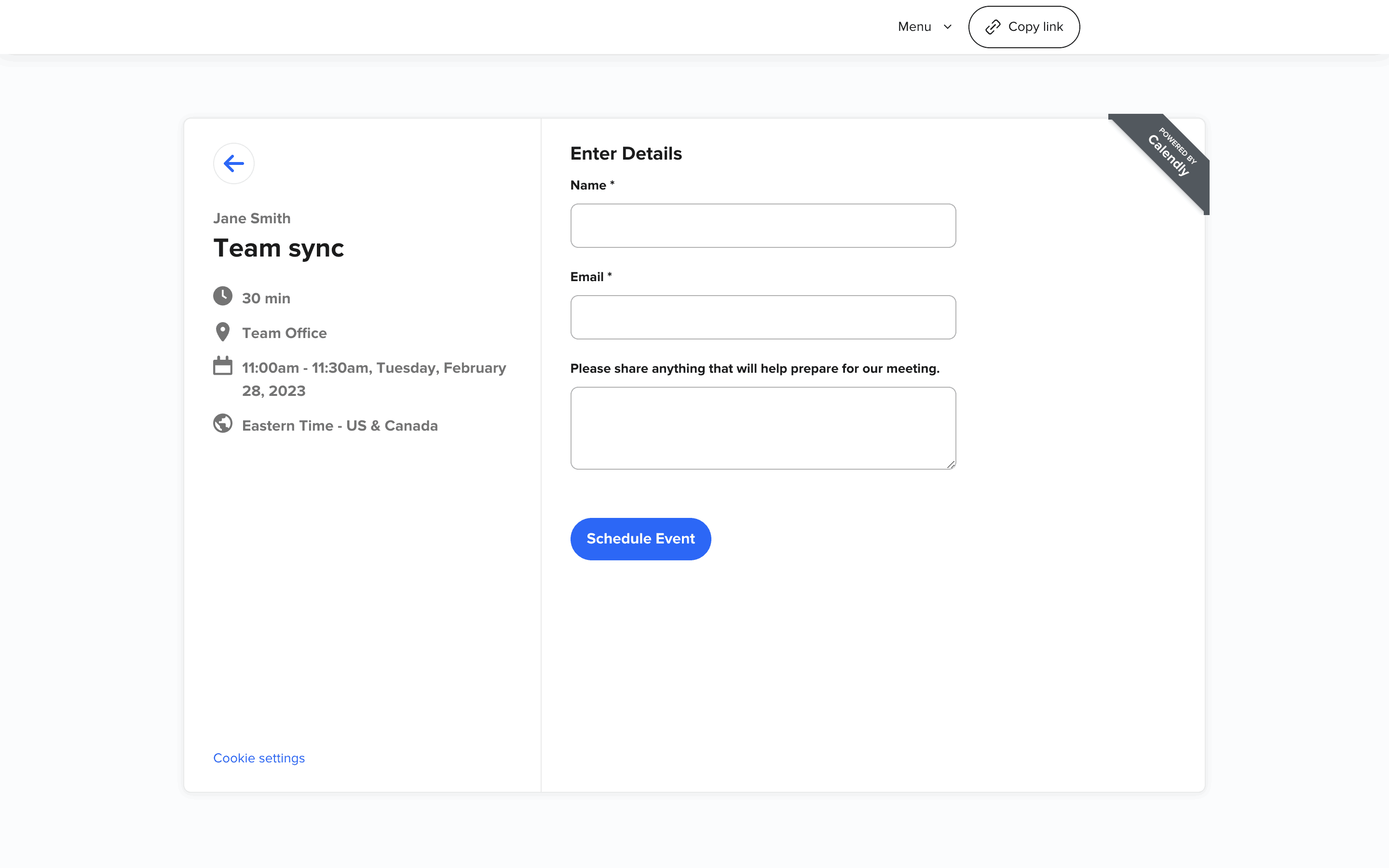This screenshot has height=868, width=1389.
Task: Focus the Email input field
Action: (763, 317)
